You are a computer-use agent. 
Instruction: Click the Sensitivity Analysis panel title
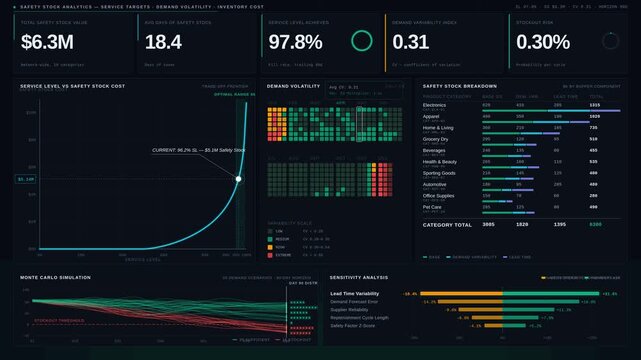point(359,277)
